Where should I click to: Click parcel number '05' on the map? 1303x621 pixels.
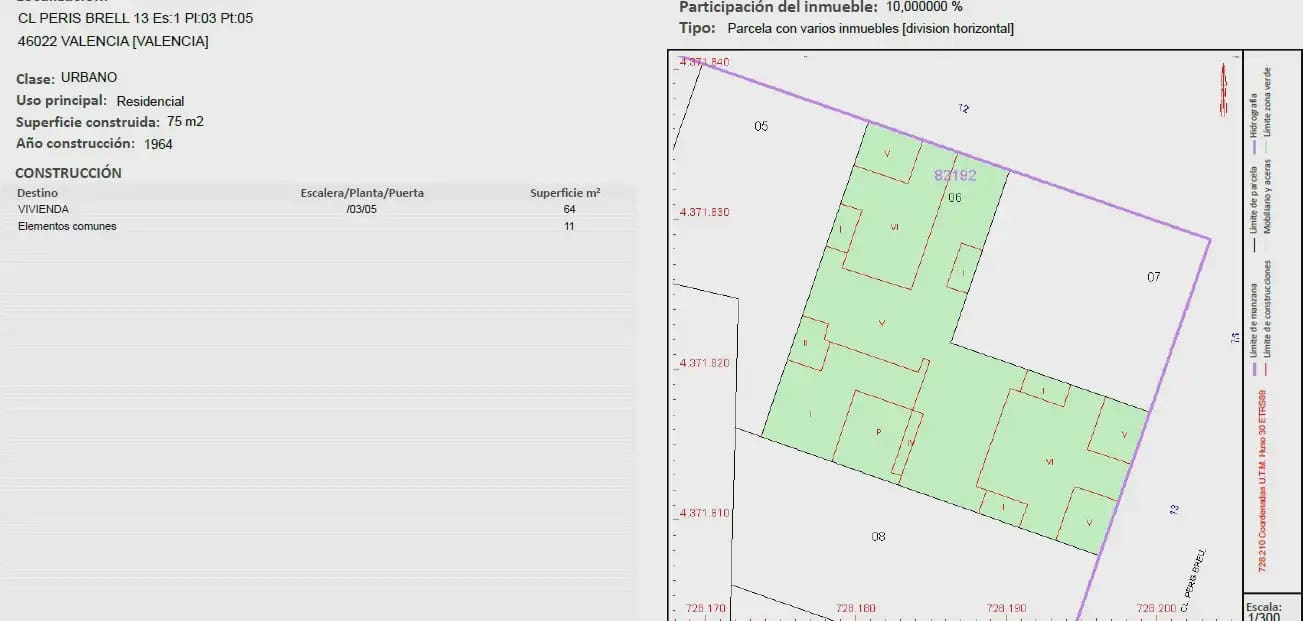pos(761,126)
